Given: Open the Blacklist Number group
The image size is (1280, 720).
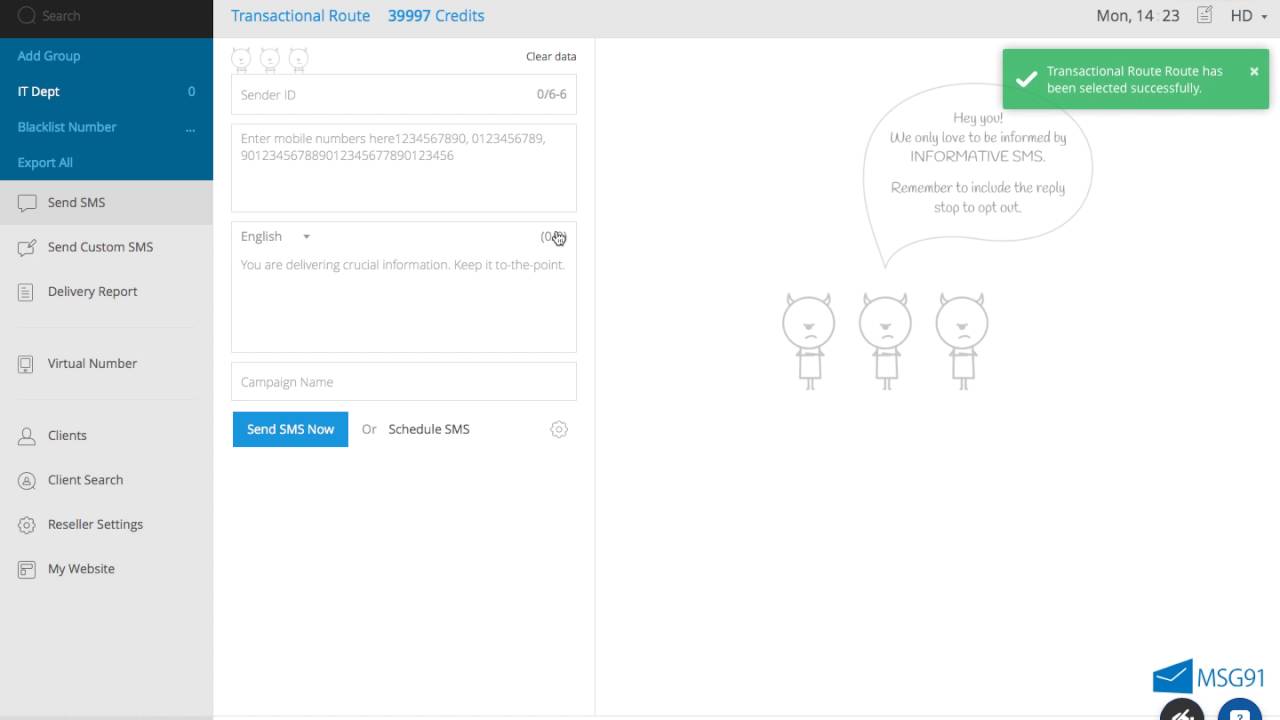Looking at the screenshot, I should click(x=67, y=127).
